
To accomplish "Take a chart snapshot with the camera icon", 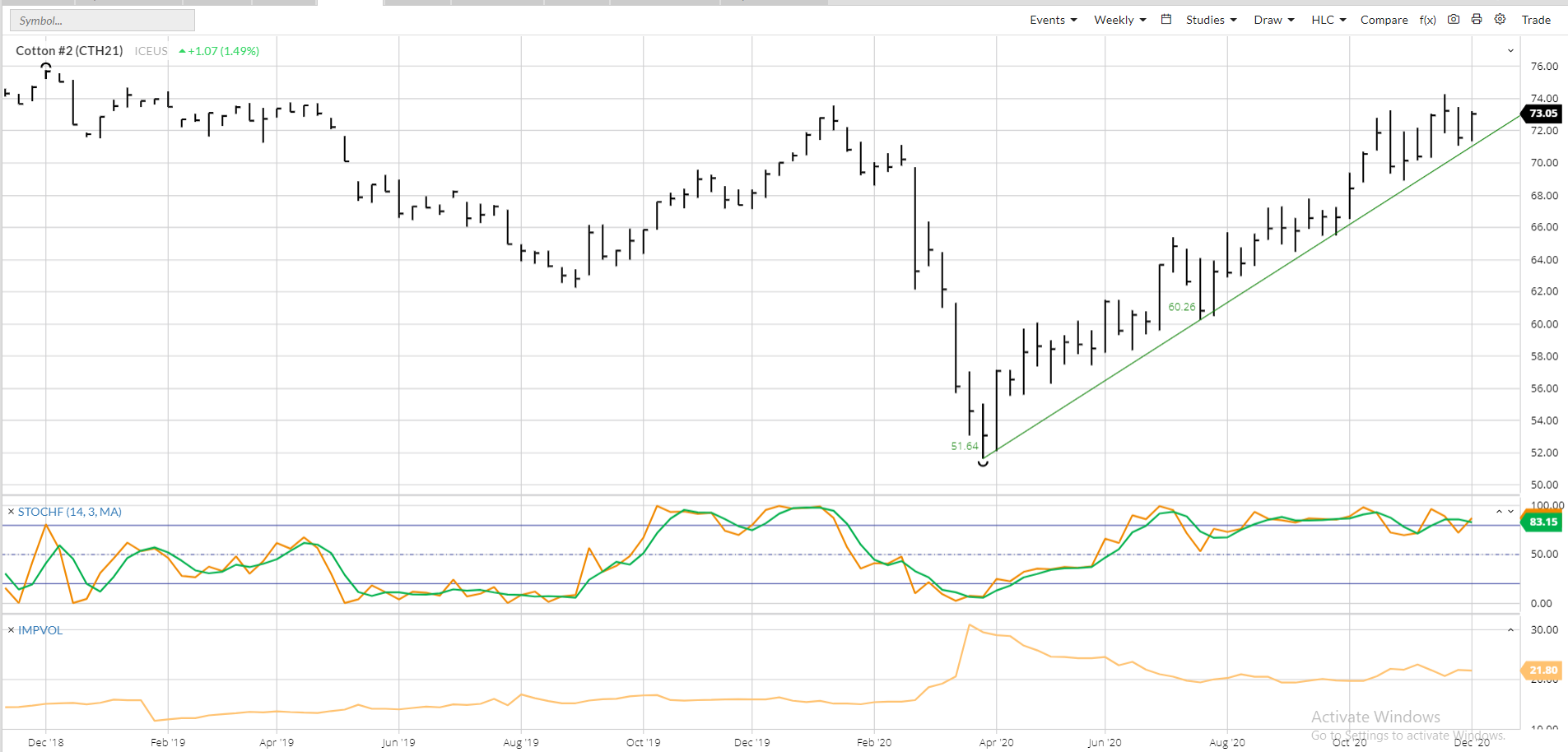I will coord(1454,19).
